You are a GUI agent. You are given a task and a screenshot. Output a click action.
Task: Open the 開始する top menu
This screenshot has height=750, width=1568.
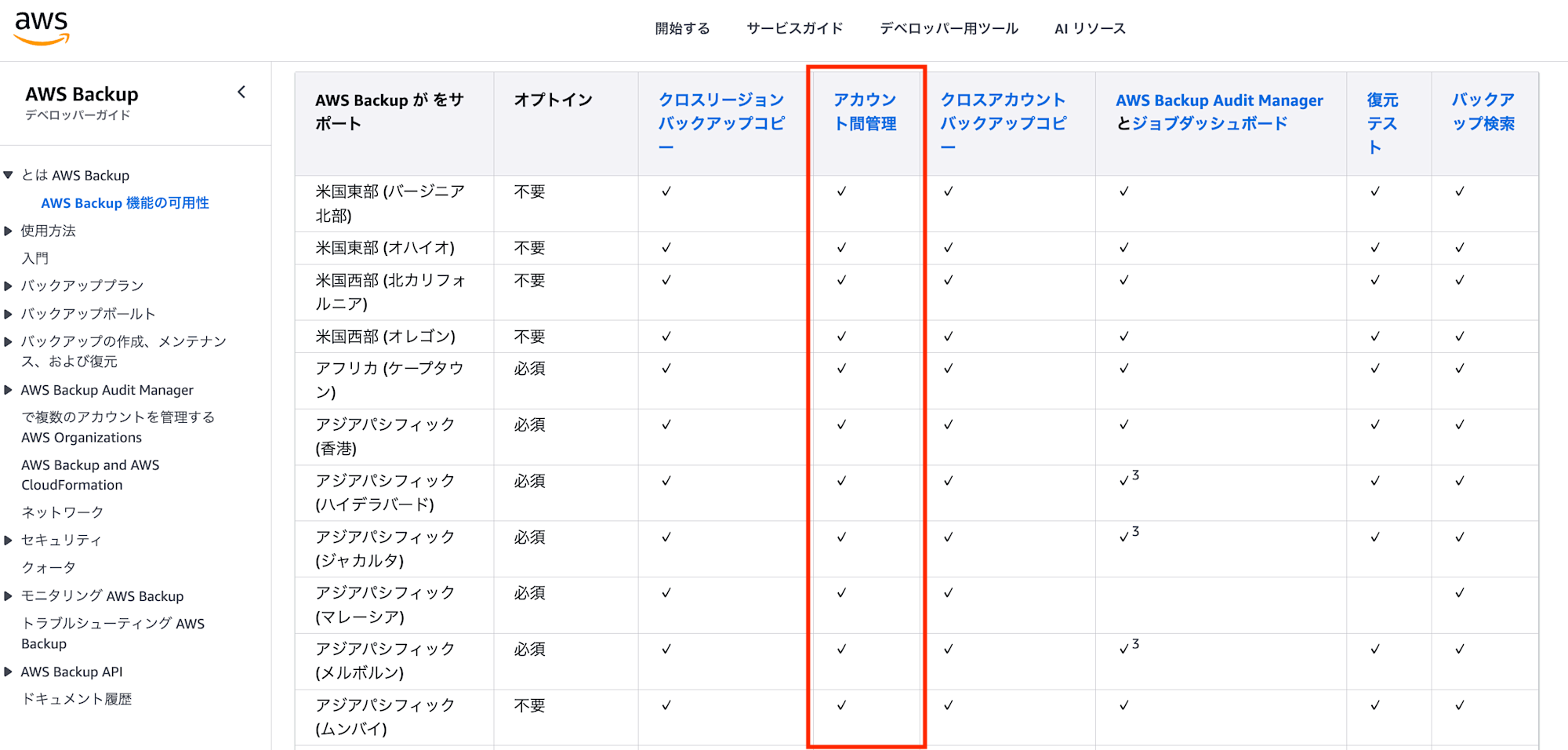tap(682, 28)
